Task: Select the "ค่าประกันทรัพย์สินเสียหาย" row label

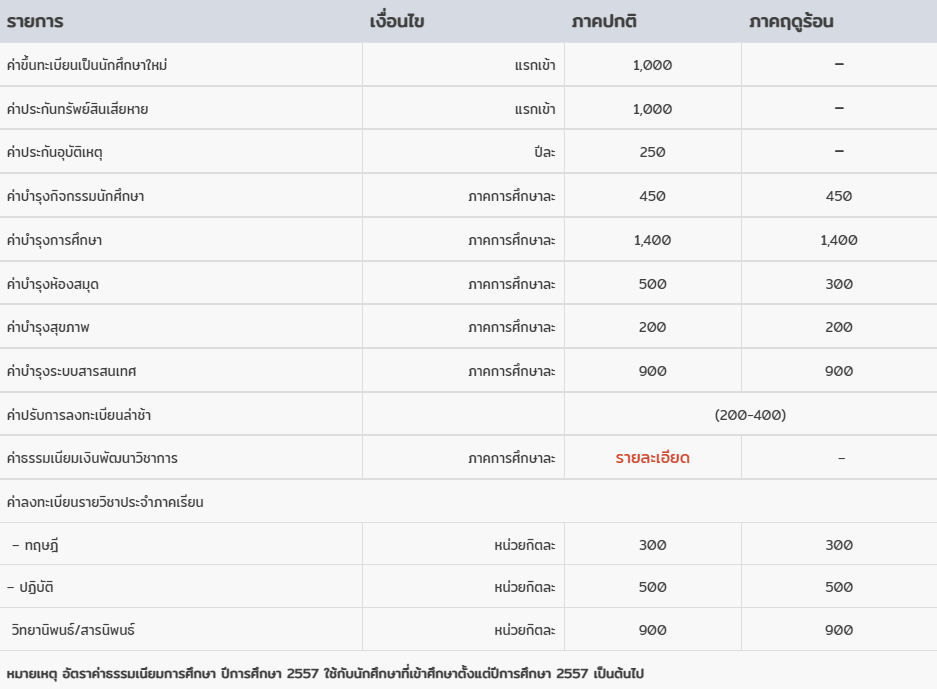Action: tap(77, 109)
